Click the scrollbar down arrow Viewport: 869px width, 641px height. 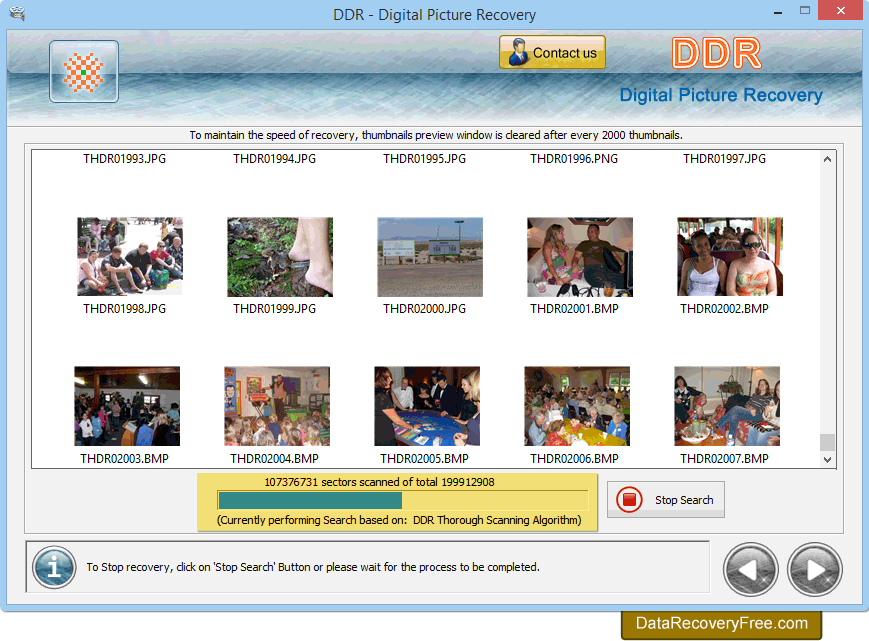point(827,459)
